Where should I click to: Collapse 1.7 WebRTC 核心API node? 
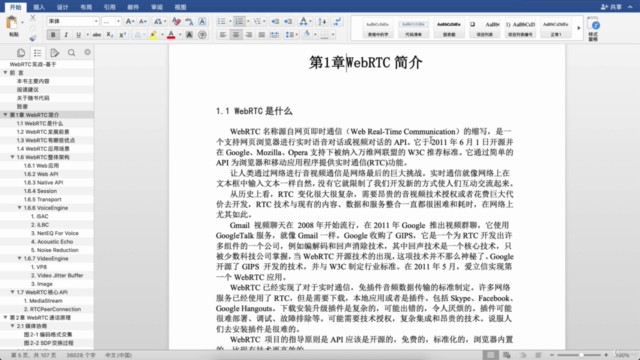(x=12, y=292)
